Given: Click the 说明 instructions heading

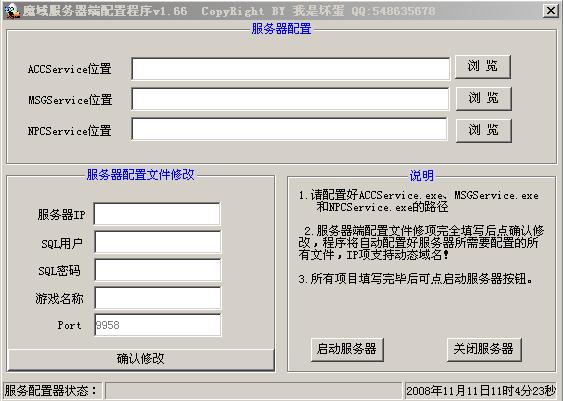Looking at the screenshot, I should click(x=422, y=176).
